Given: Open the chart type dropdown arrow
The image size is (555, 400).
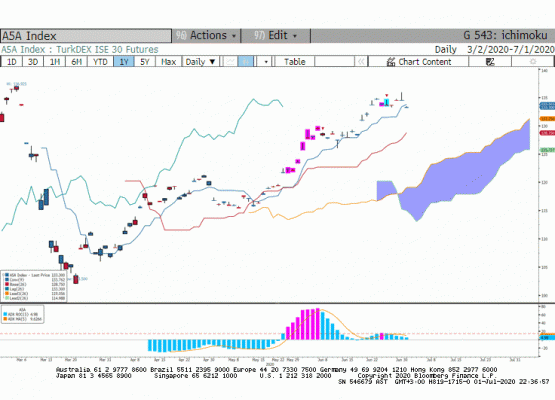Looking at the screenshot, I should point(266,62).
